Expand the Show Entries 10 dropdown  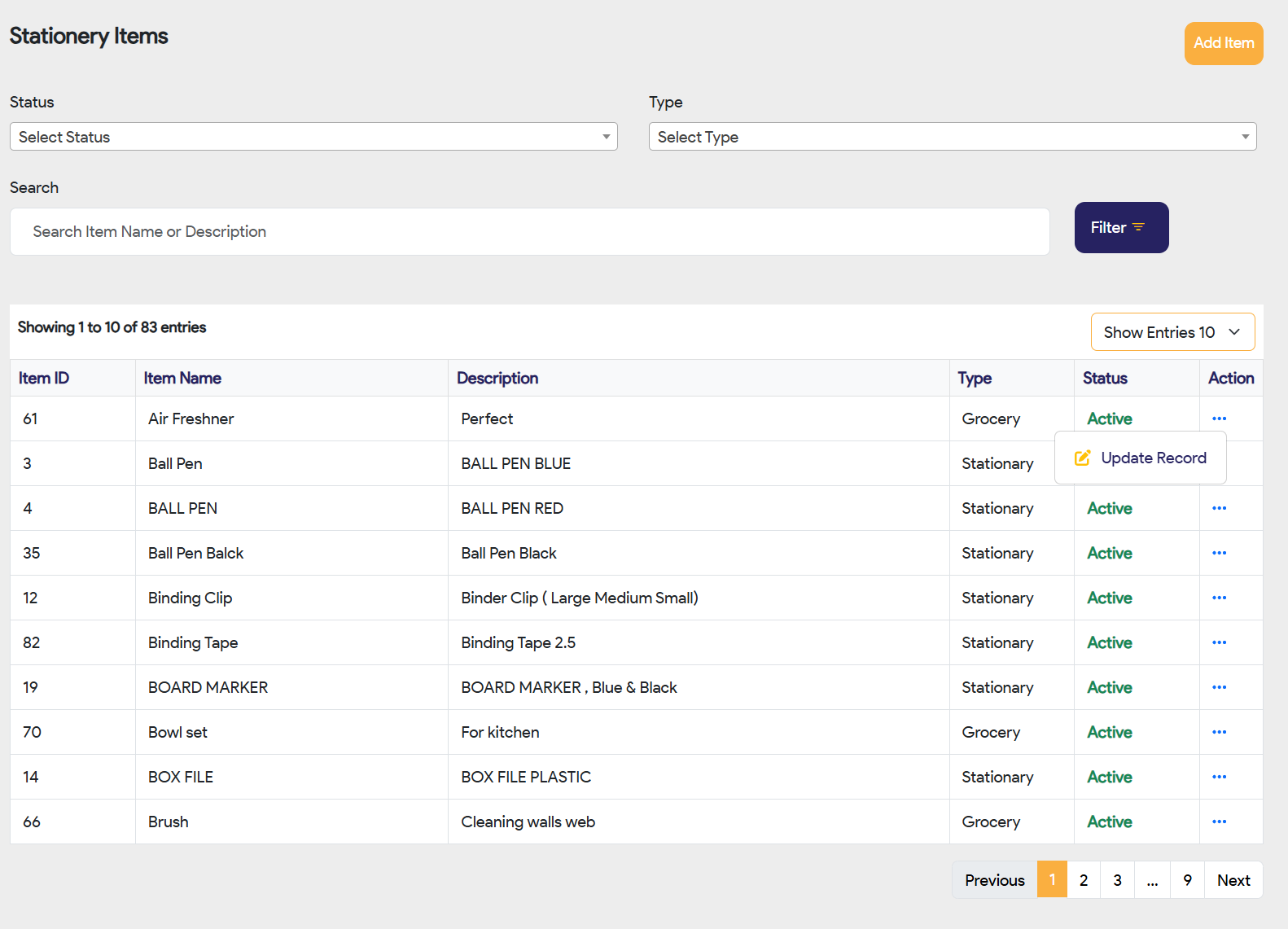(1172, 332)
